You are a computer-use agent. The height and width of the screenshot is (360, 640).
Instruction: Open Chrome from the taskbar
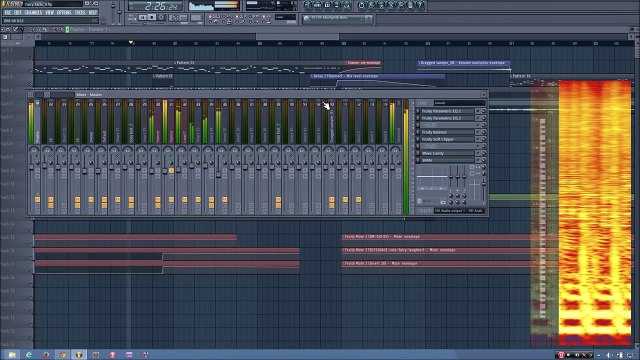click(x=62, y=355)
